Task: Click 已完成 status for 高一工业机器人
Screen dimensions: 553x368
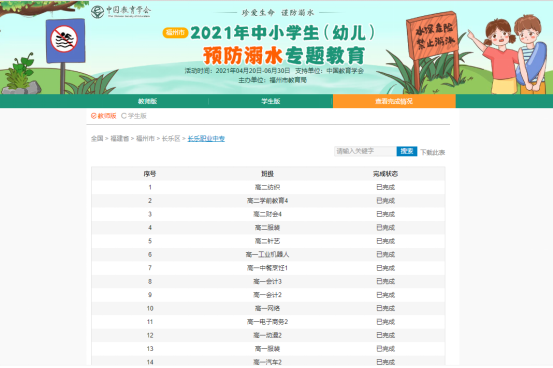Action: [x=385, y=254]
